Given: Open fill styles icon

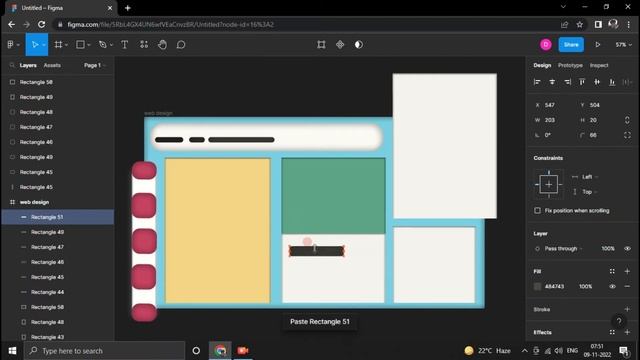Looking at the screenshot, I should point(612,271).
